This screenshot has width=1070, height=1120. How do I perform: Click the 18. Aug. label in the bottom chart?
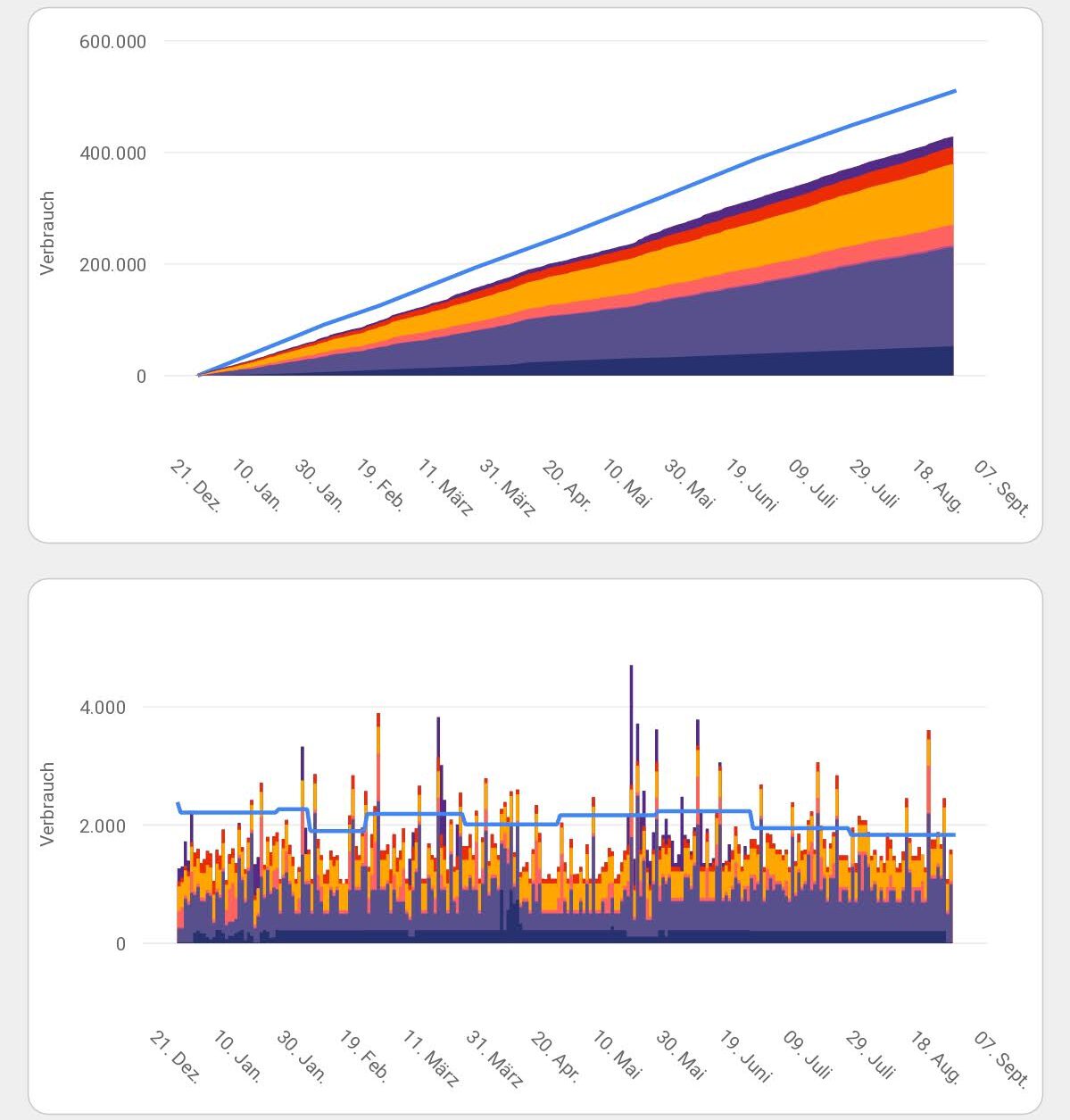(x=935, y=1057)
